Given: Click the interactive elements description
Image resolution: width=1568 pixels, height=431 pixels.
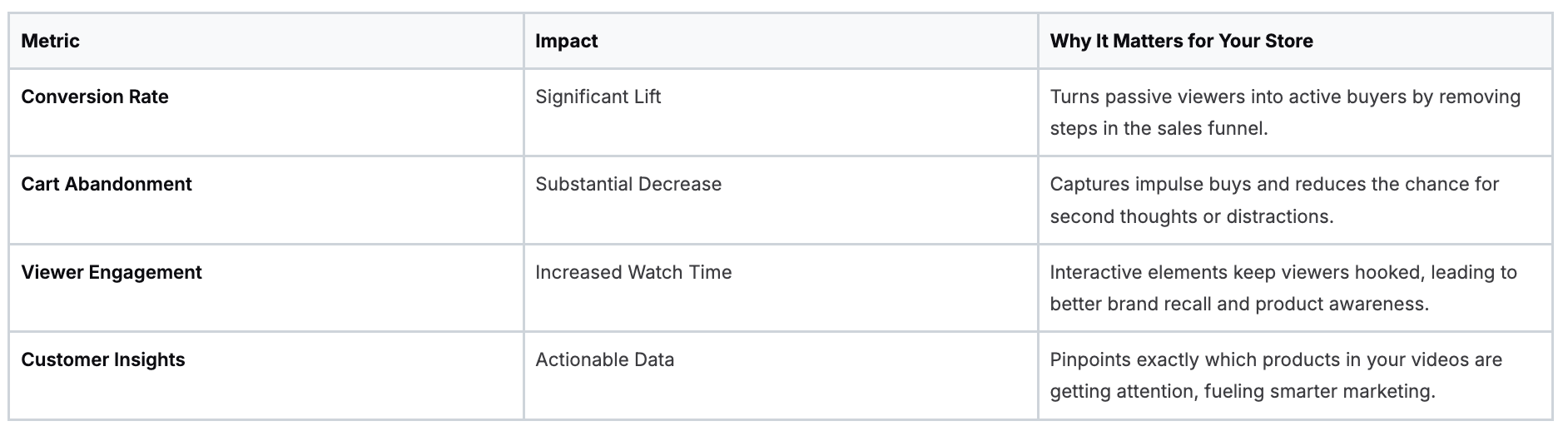Looking at the screenshot, I should [1283, 272].
